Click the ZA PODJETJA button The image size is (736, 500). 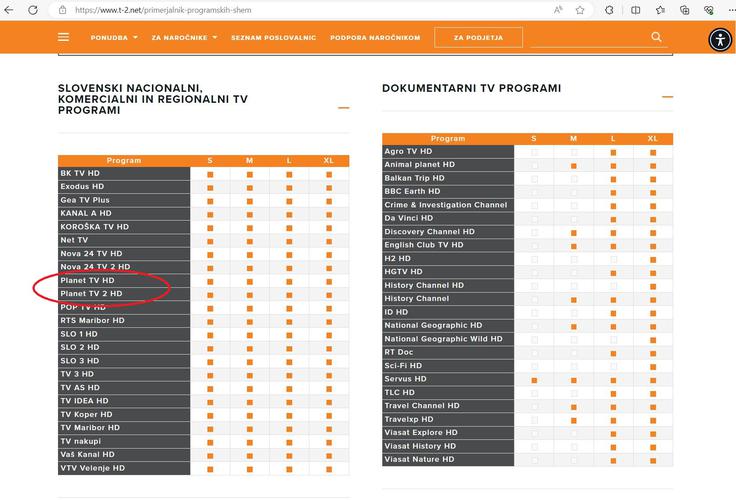(x=478, y=38)
